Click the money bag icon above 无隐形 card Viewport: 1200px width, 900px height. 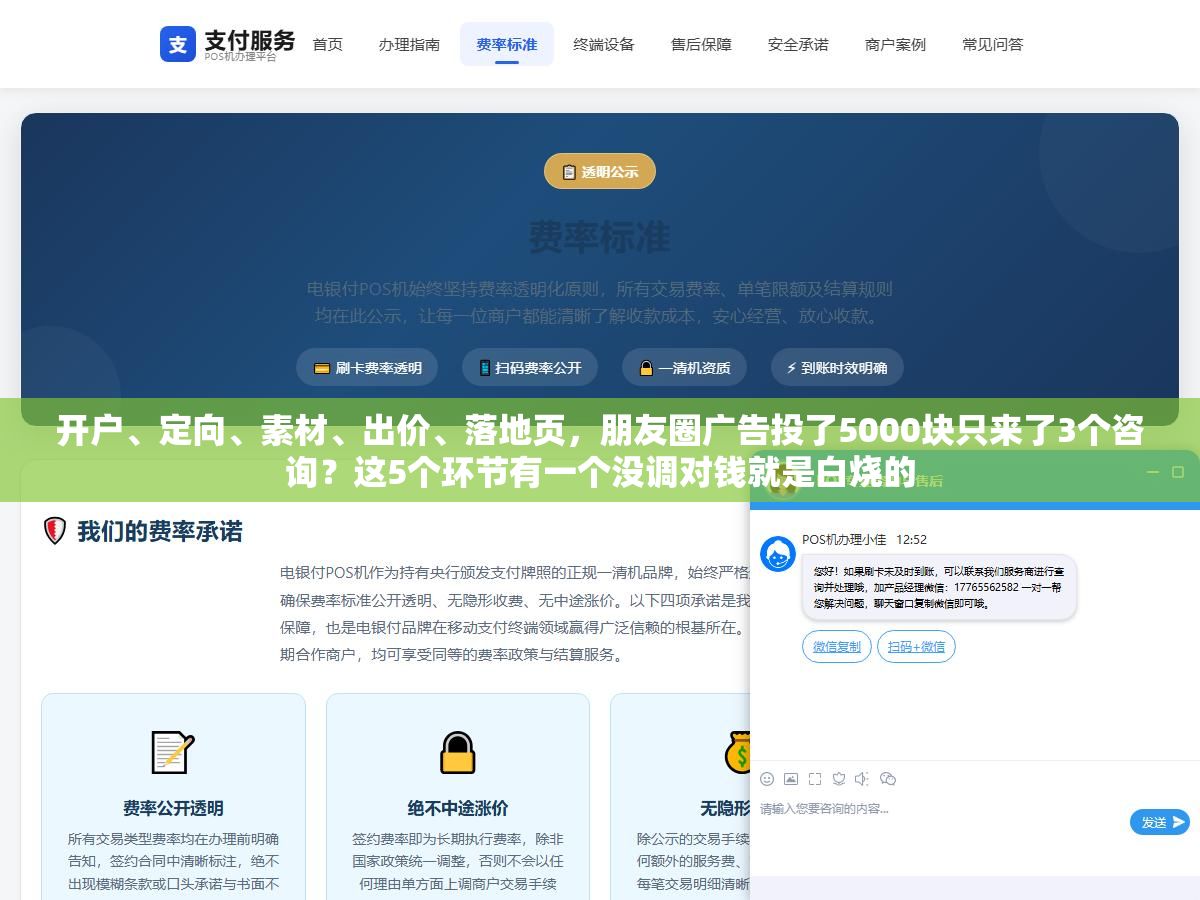coord(739,752)
